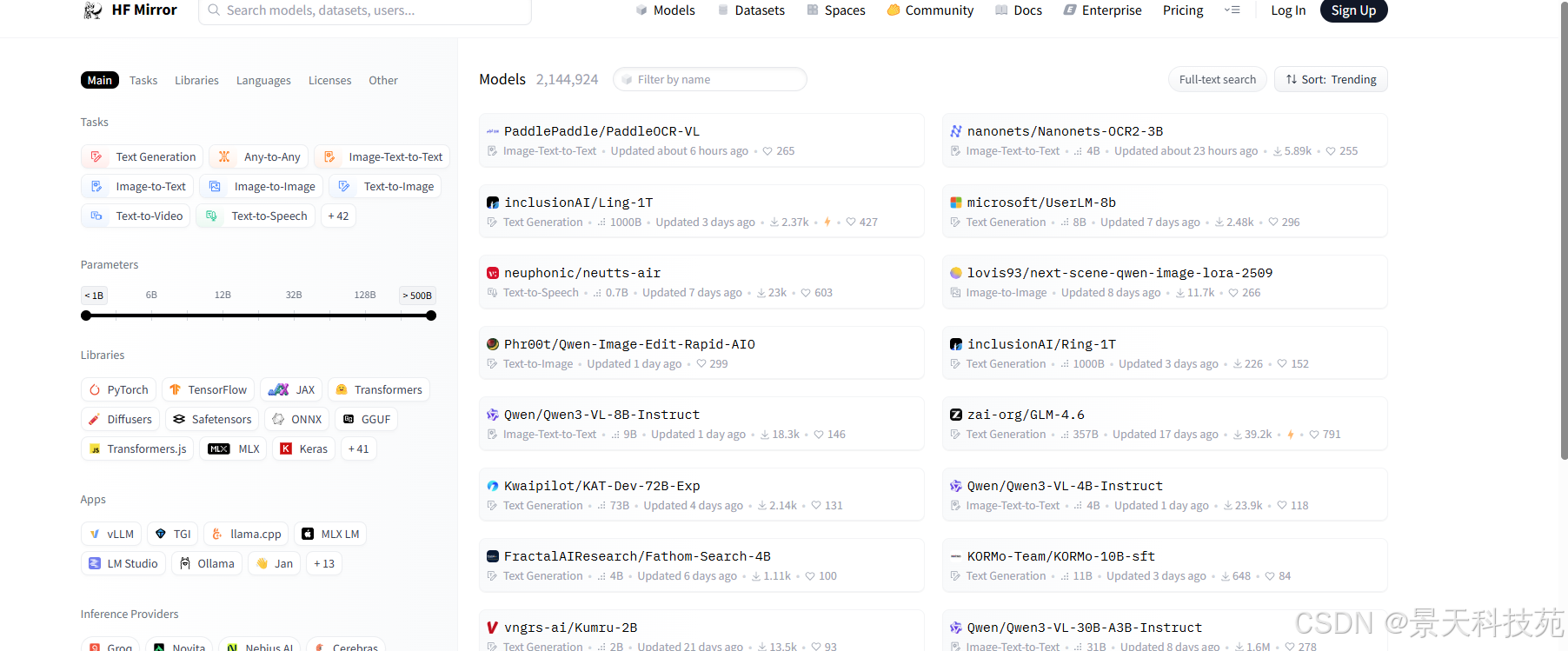Toggle the Image-to-Text task filter

(137, 187)
